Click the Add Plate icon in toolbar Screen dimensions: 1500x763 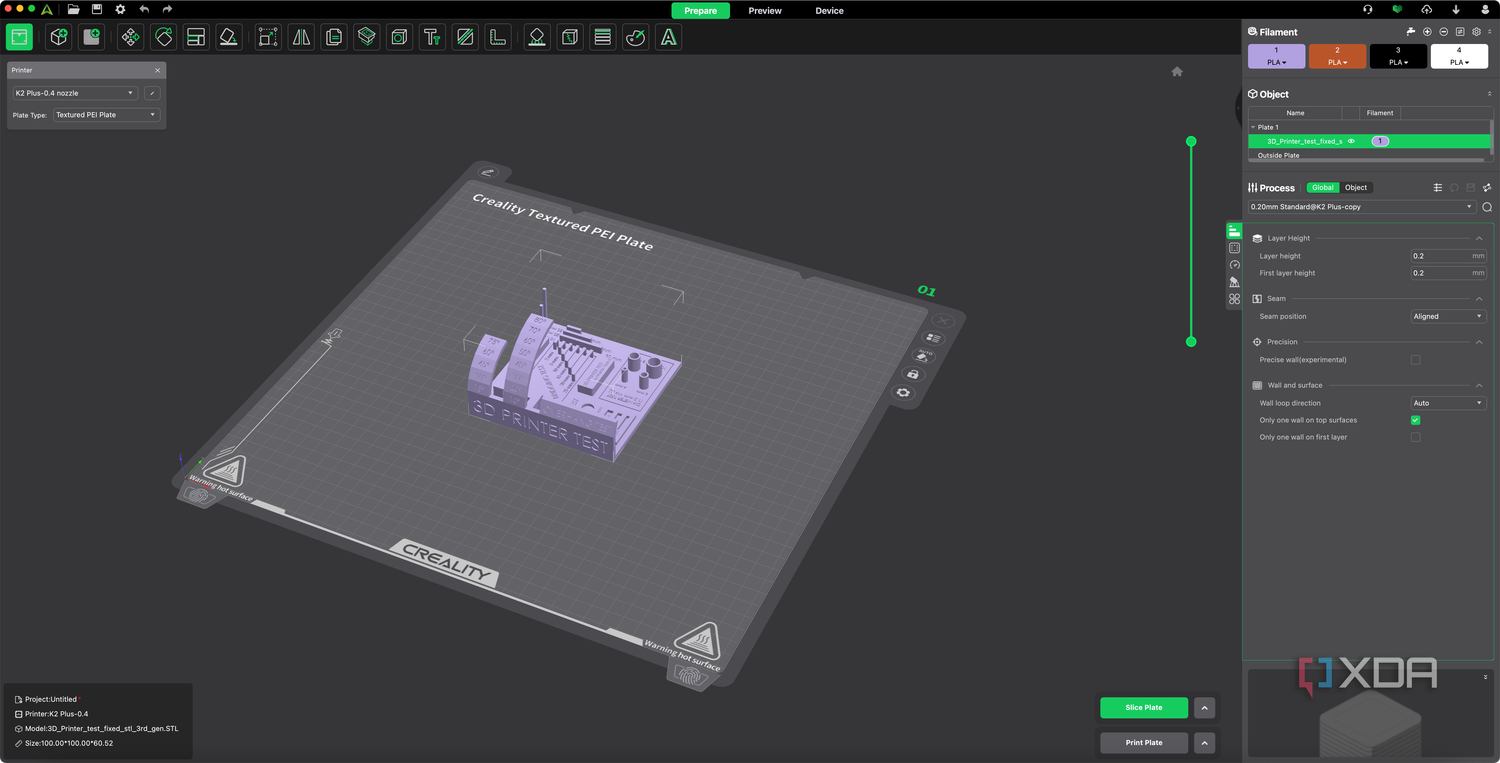pyautogui.click(x=92, y=37)
